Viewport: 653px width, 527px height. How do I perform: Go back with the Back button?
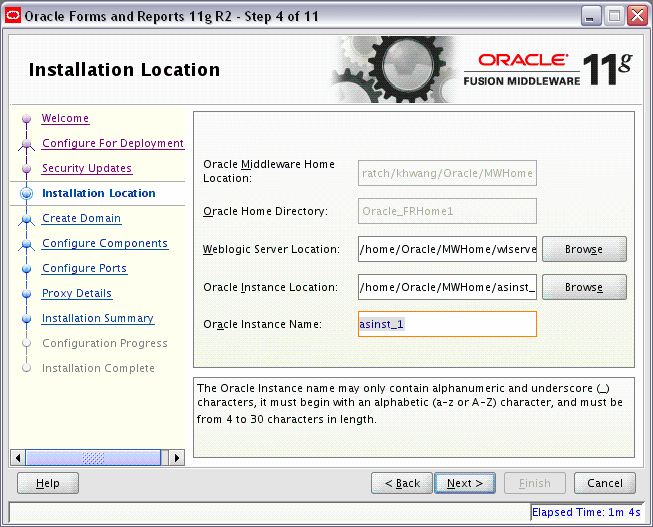tap(402, 483)
